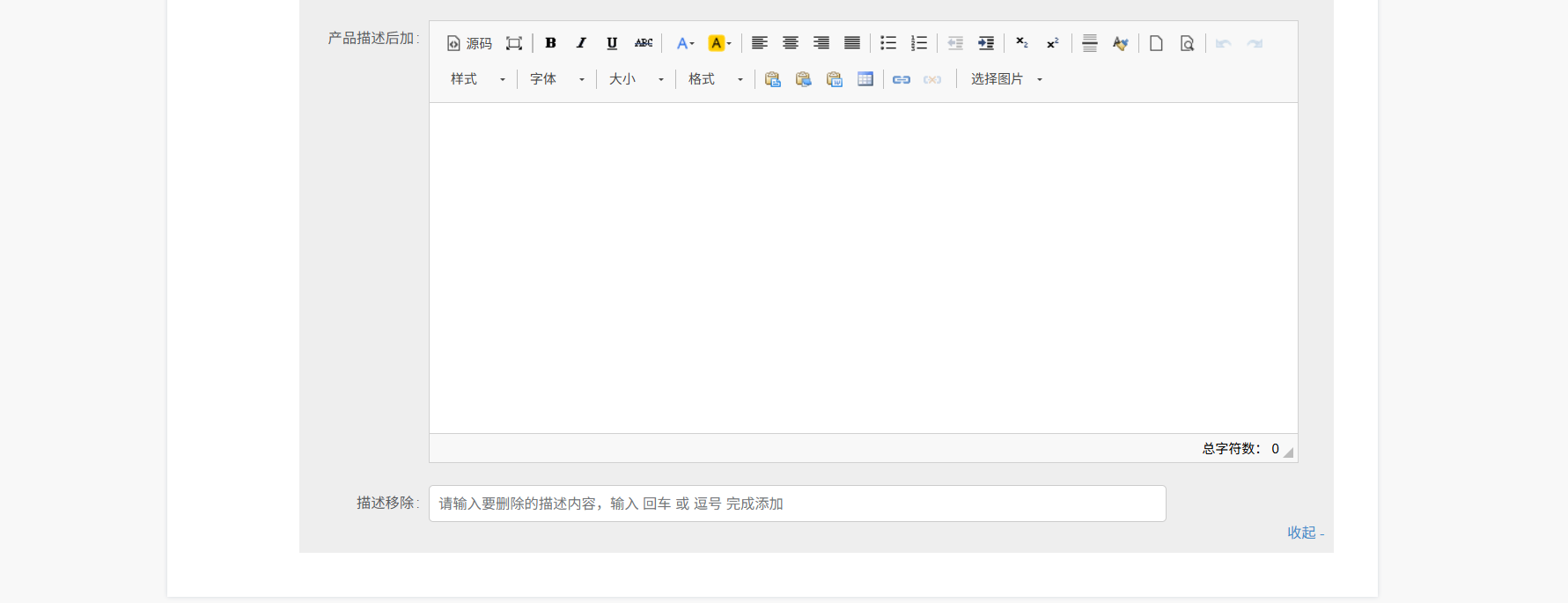This screenshot has width=1568, height=603.
Task: Open the 格式 paragraph format menu
Action: coord(716,79)
